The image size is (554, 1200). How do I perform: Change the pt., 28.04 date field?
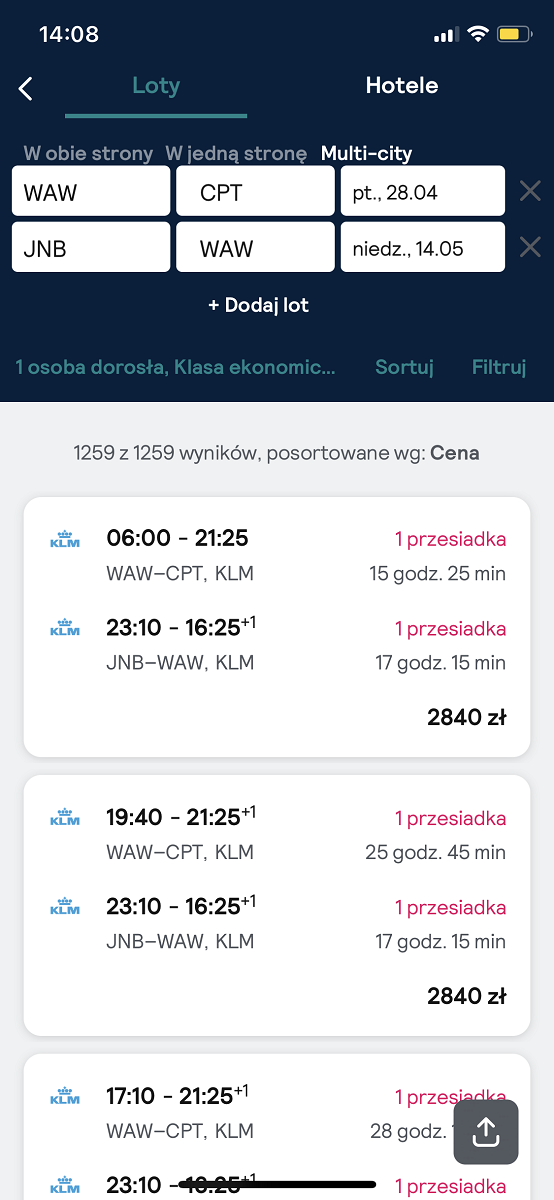point(423,191)
